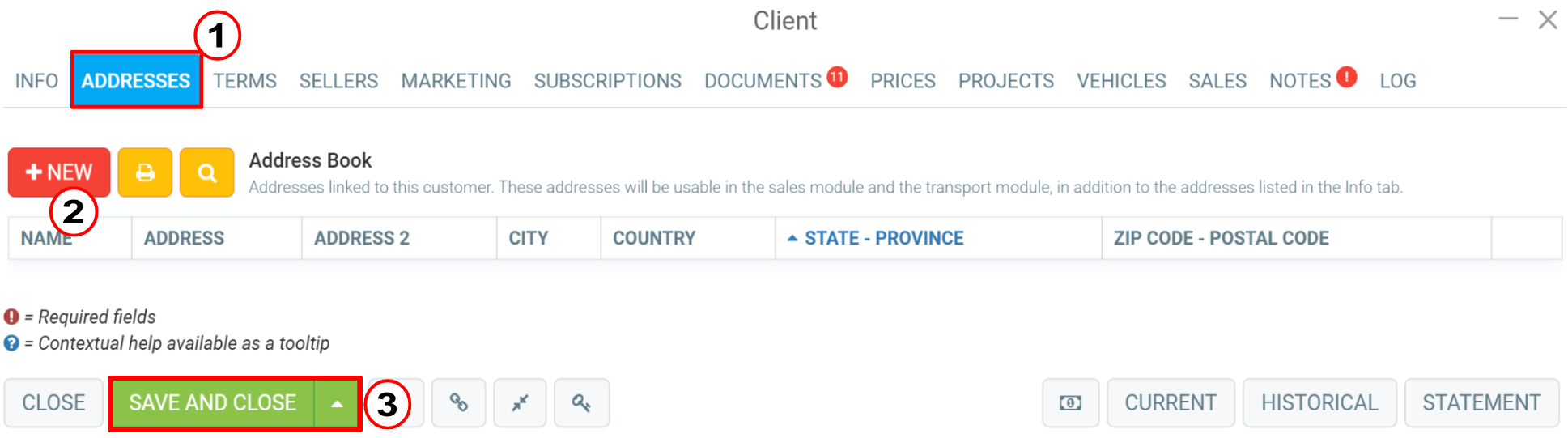Select the Vehicles tab
The height and width of the screenshot is (438, 1568).
1121,81
